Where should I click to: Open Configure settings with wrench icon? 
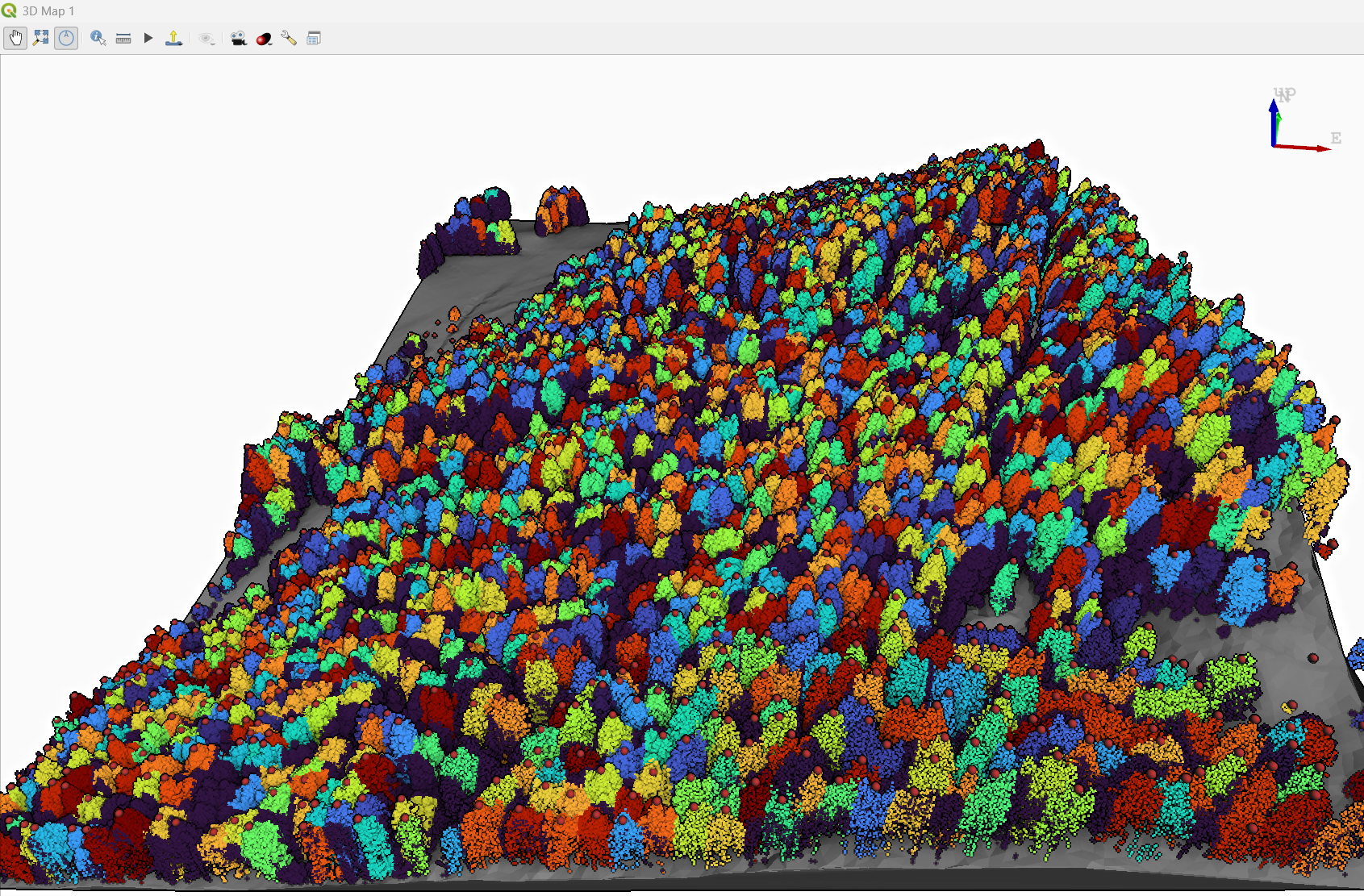(289, 38)
